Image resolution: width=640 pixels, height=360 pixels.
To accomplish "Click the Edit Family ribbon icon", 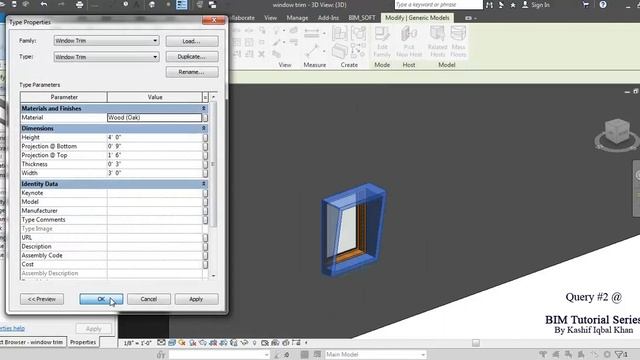I will 382,42.
